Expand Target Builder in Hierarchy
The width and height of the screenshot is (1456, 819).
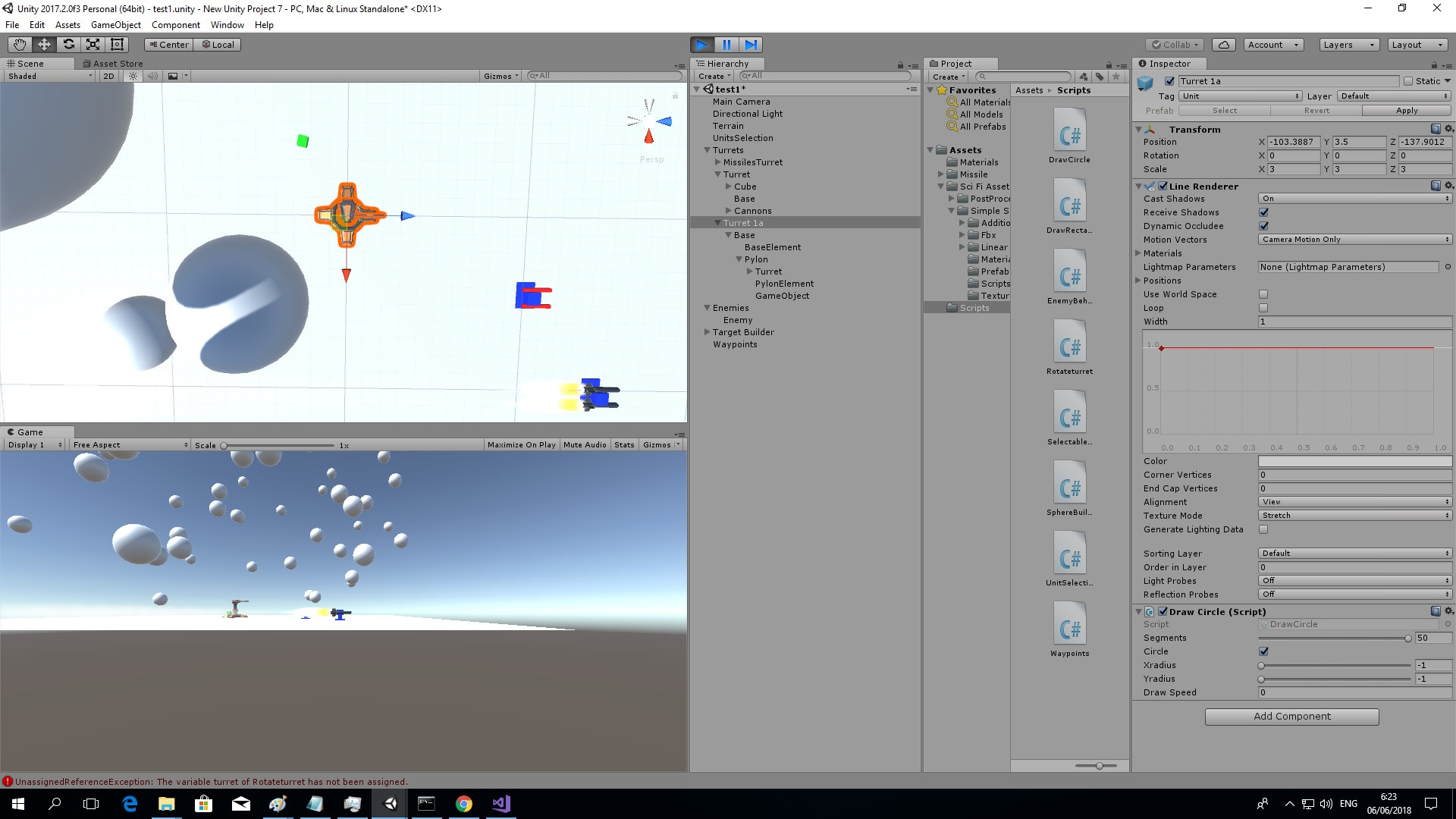pos(707,332)
